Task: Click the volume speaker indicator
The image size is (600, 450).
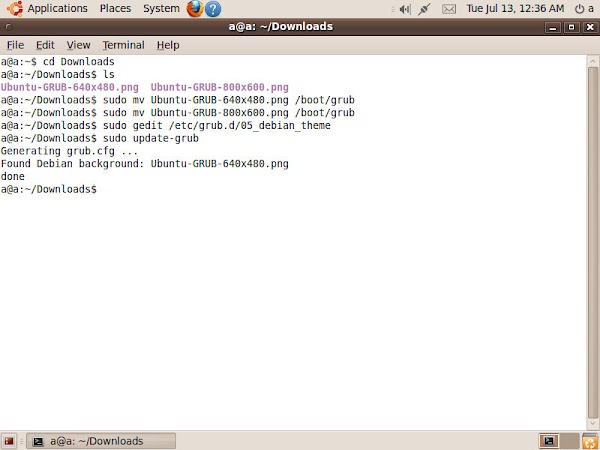Action: [404, 9]
